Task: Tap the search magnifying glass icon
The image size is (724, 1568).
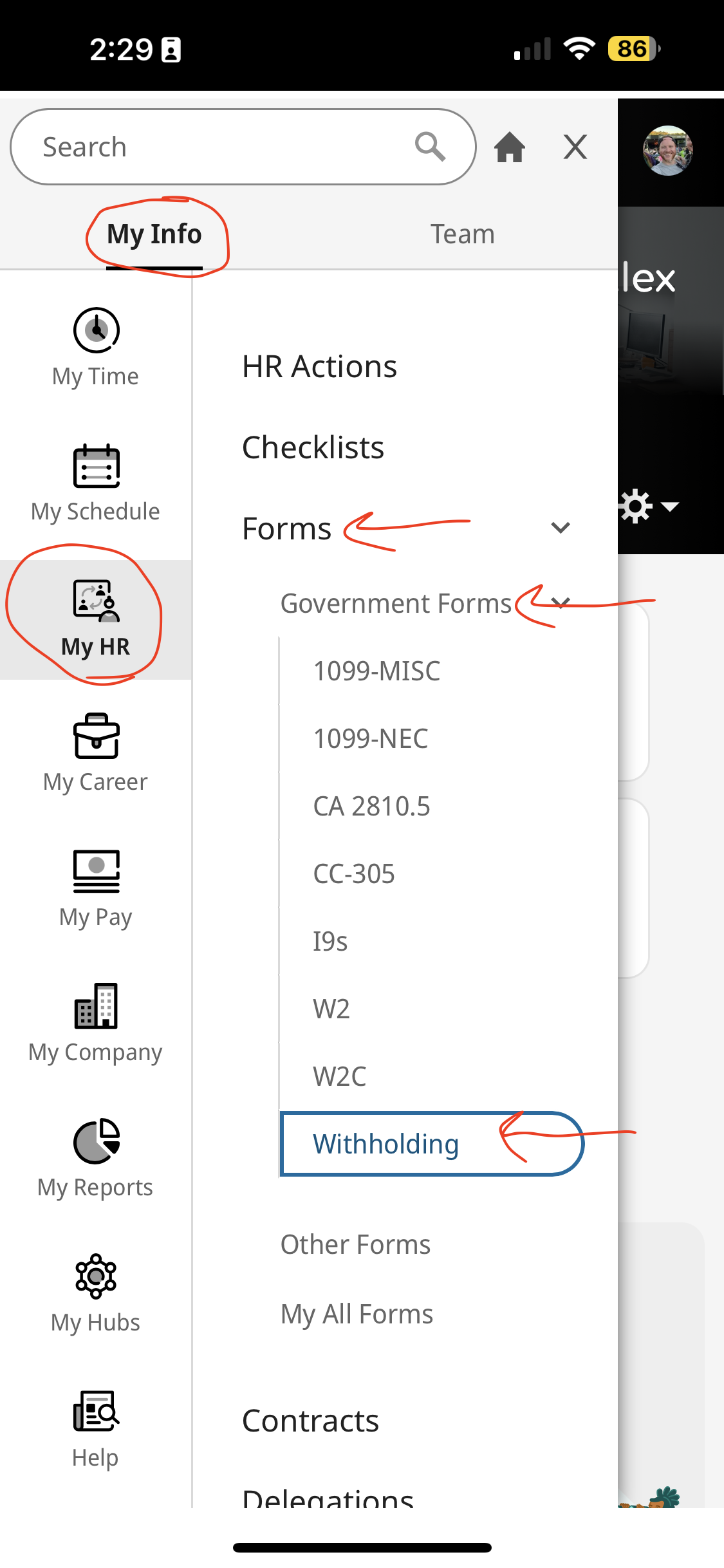Action: [x=430, y=147]
